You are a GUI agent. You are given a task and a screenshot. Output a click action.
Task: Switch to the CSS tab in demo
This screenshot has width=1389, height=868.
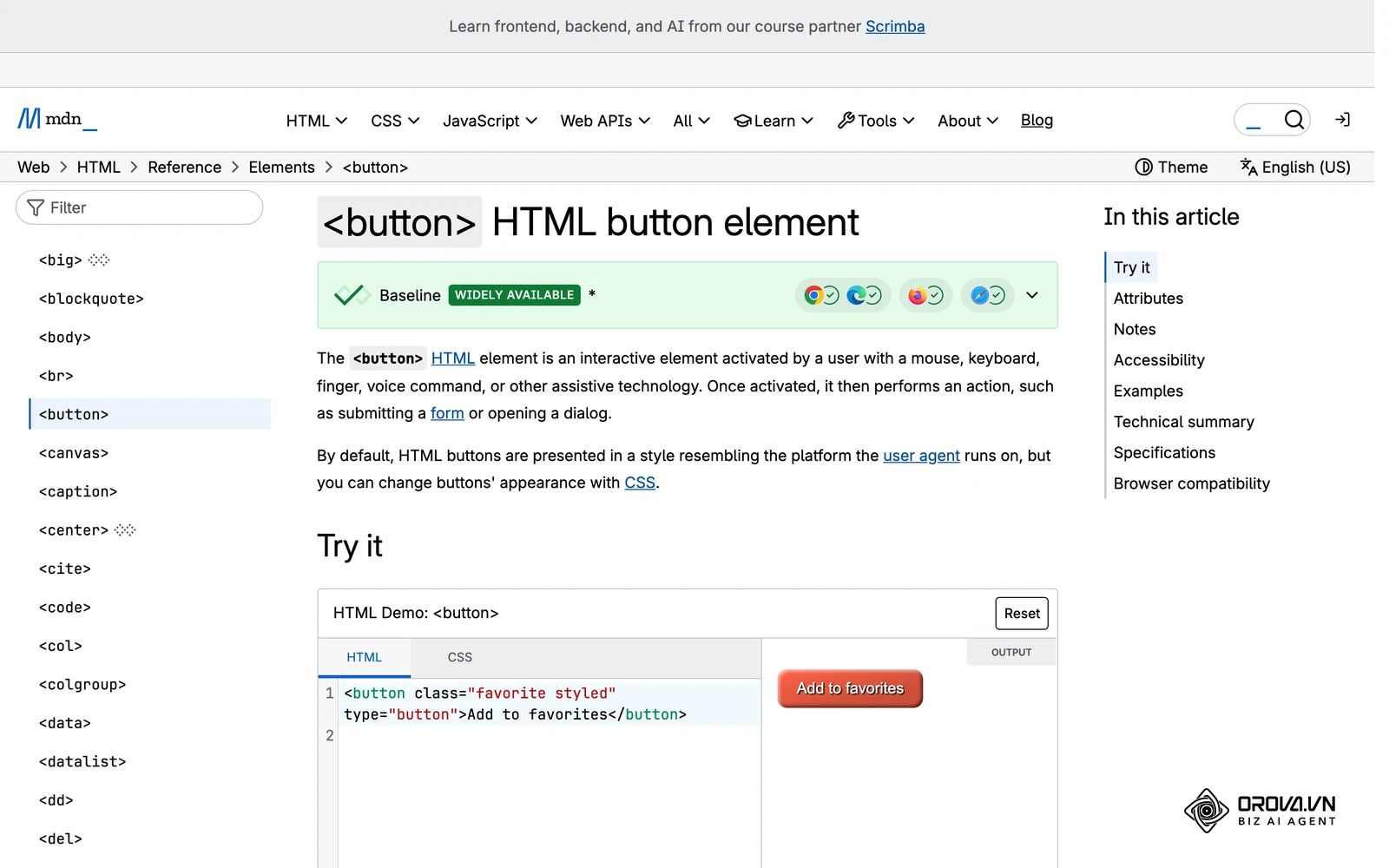tap(459, 657)
